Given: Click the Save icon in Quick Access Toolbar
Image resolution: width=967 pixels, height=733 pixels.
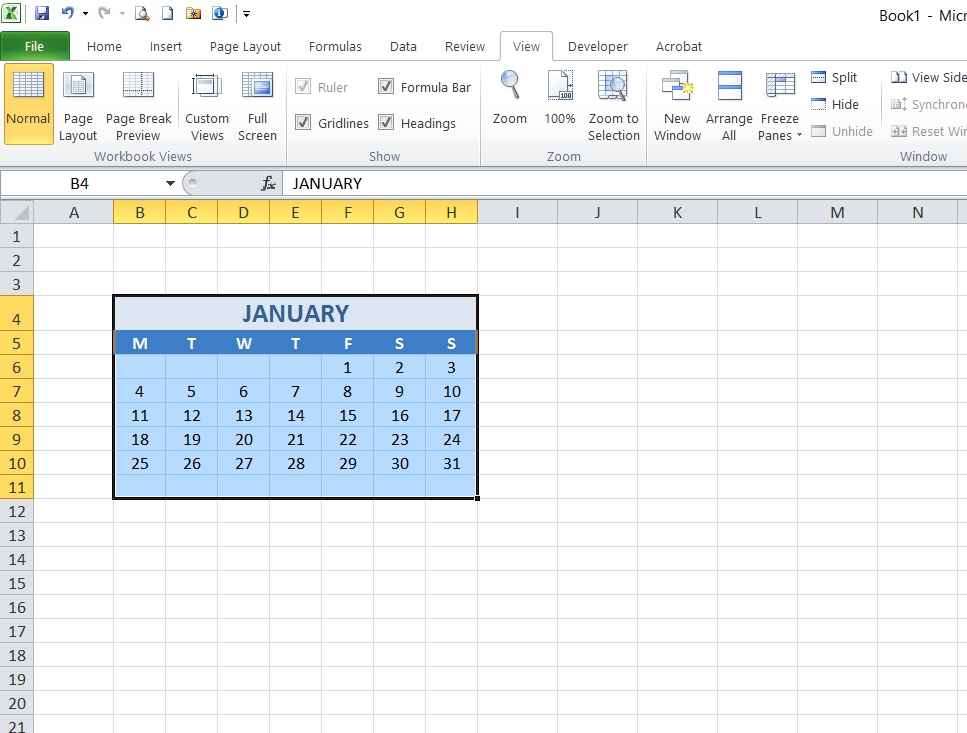Looking at the screenshot, I should click(42, 13).
